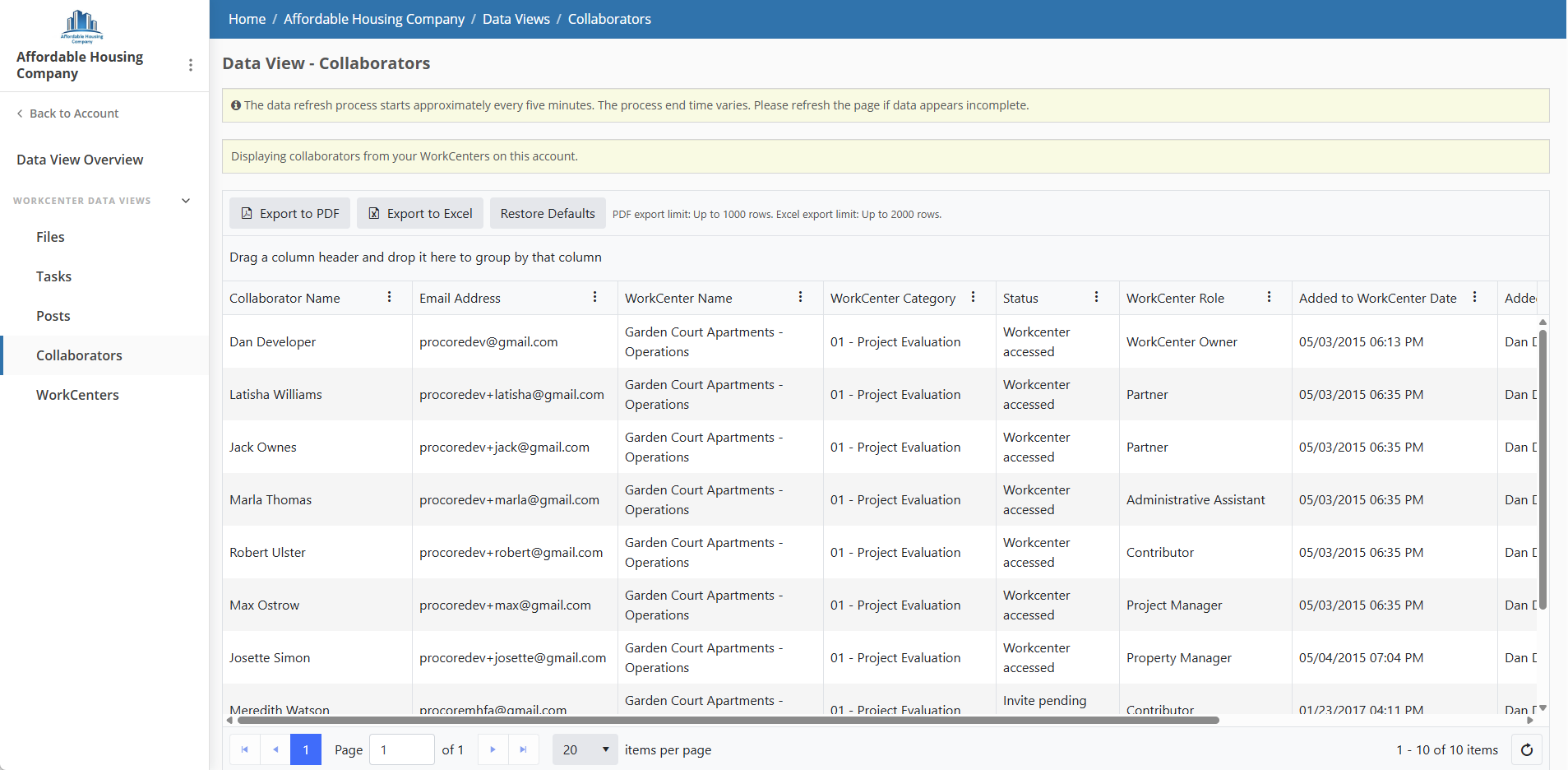Click procoredev+josette@gmail.com email cell

[515, 657]
